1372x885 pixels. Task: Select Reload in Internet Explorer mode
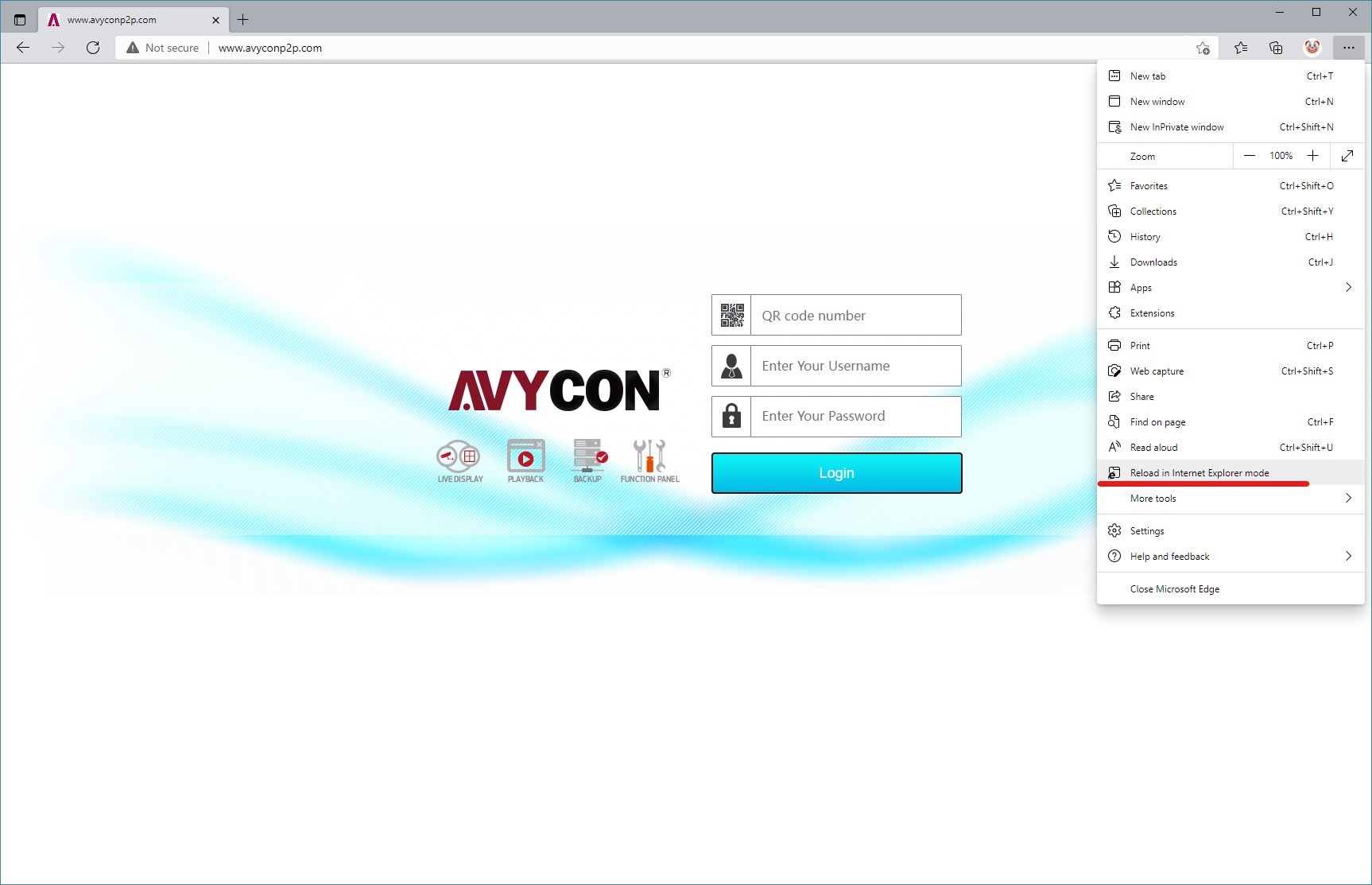1231,473
